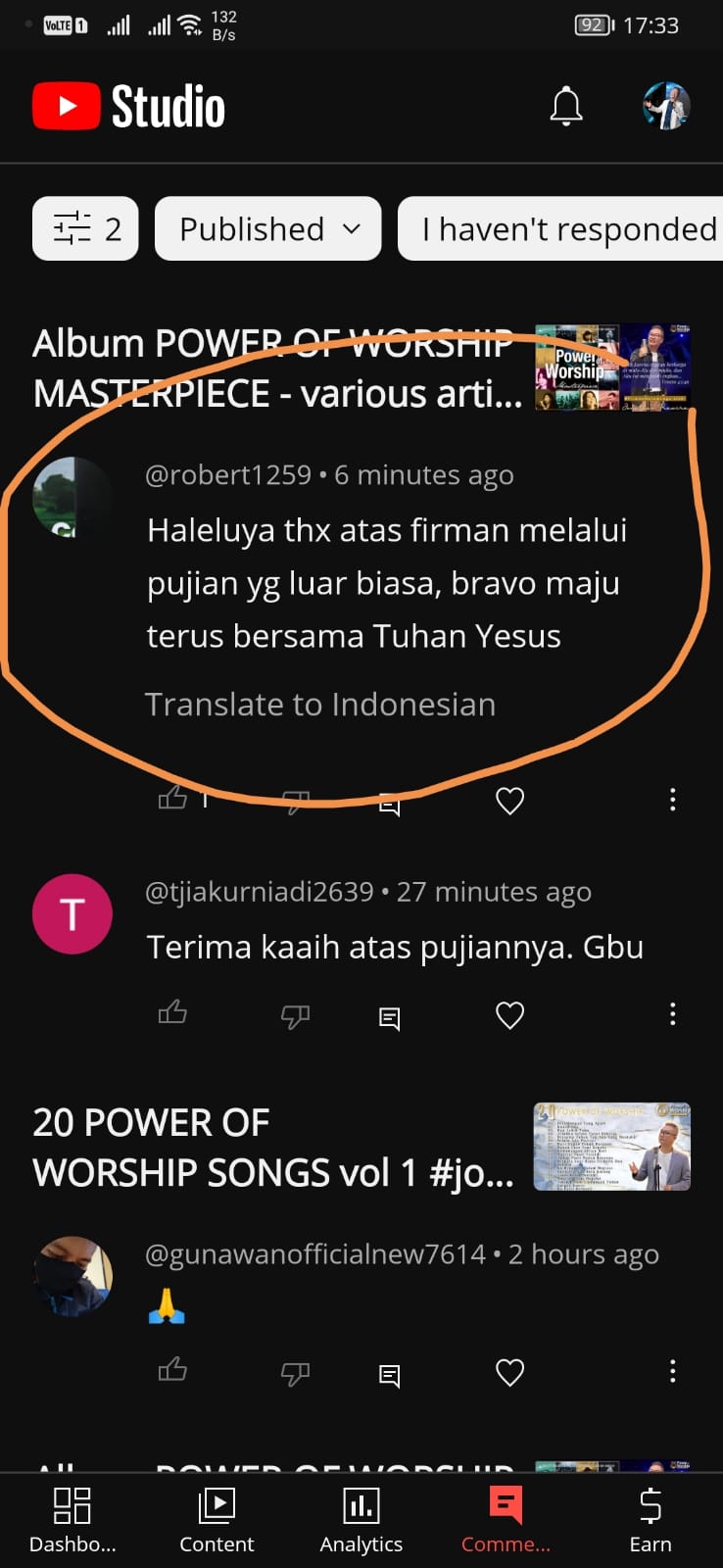The image size is (723, 1568).
Task: Reply to the @gunawanofficialnew7614 comment
Action: (389, 1376)
